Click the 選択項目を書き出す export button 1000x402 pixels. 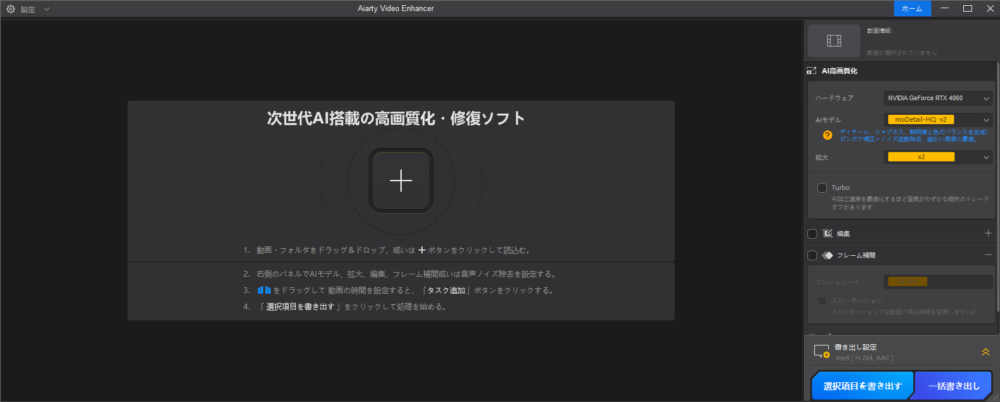pos(863,386)
